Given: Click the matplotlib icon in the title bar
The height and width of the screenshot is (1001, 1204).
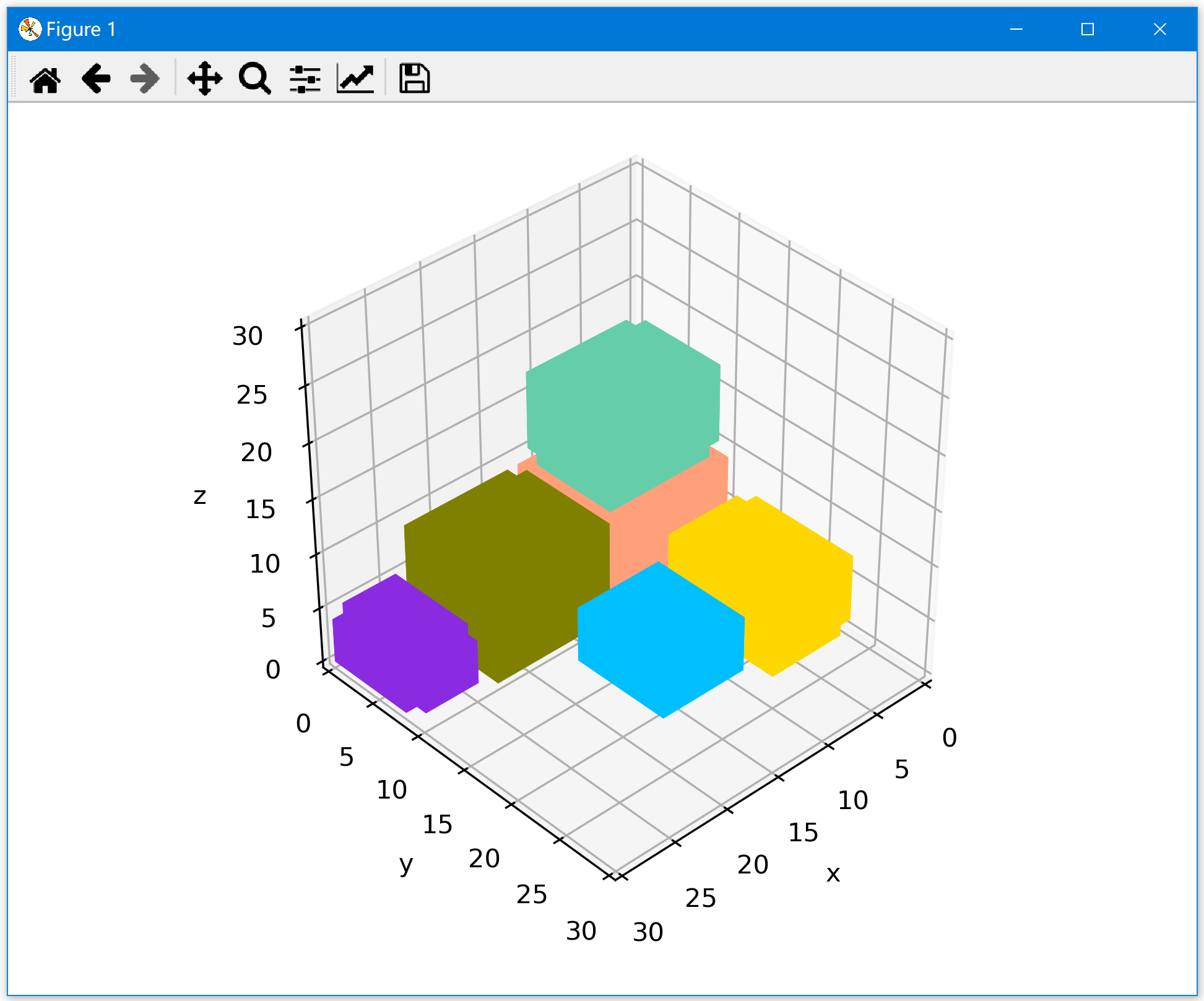Looking at the screenshot, I should (30, 29).
